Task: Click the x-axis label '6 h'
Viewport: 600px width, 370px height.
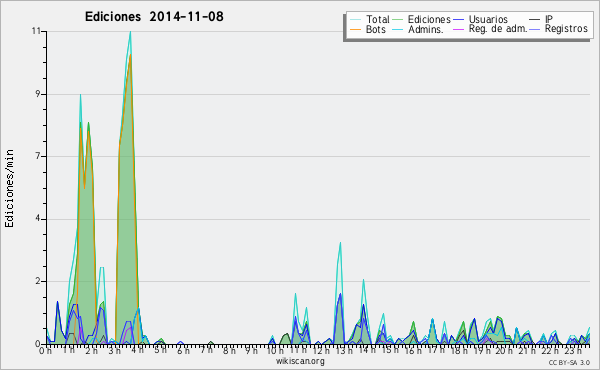Action: (x=183, y=350)
